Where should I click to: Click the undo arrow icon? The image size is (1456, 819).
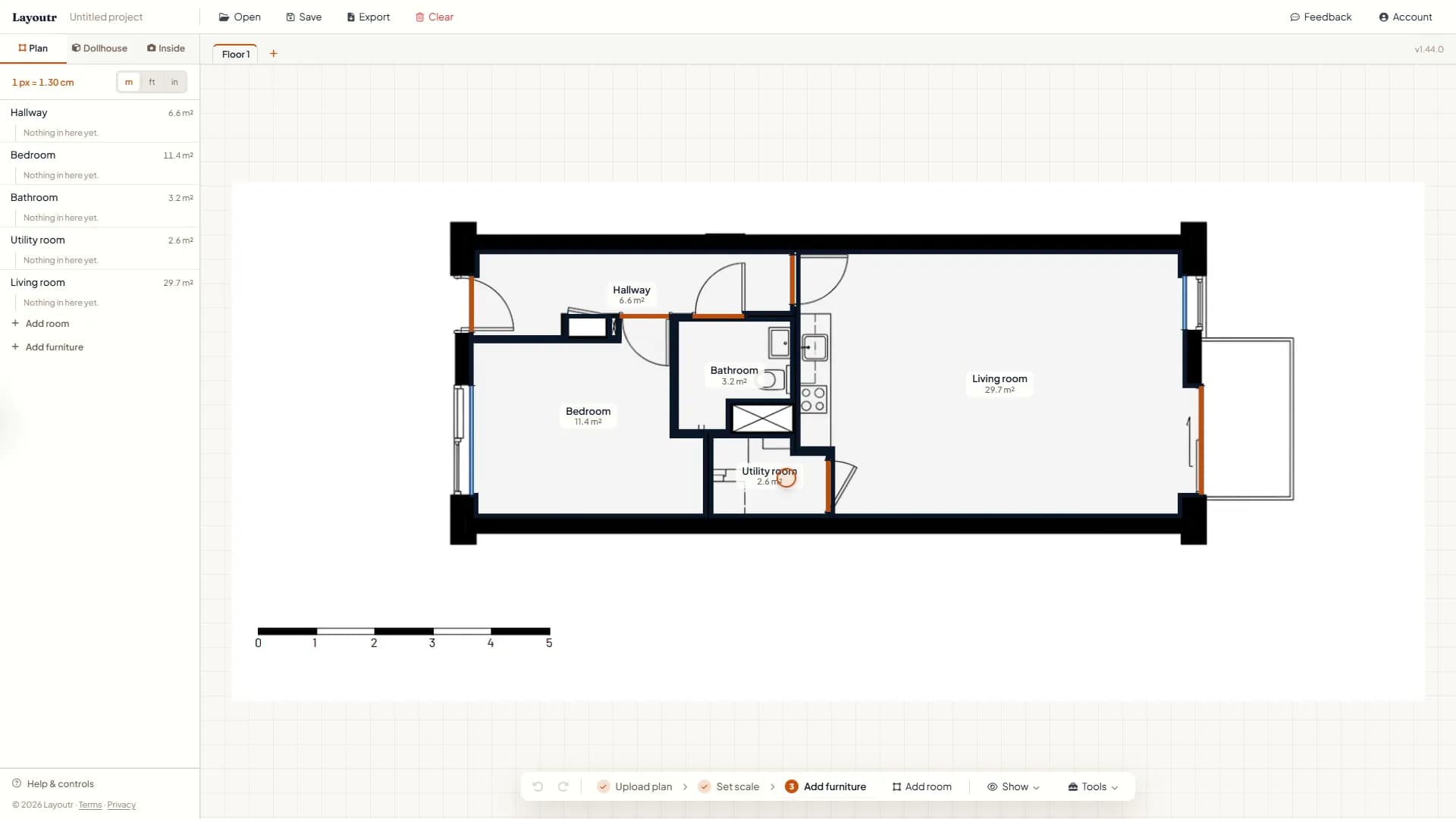pyautogui.click(x=538, y=786)
